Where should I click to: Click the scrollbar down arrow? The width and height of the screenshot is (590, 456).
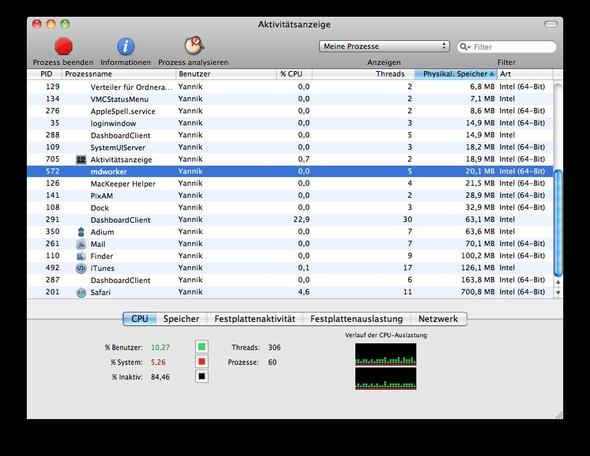point(558,292)
